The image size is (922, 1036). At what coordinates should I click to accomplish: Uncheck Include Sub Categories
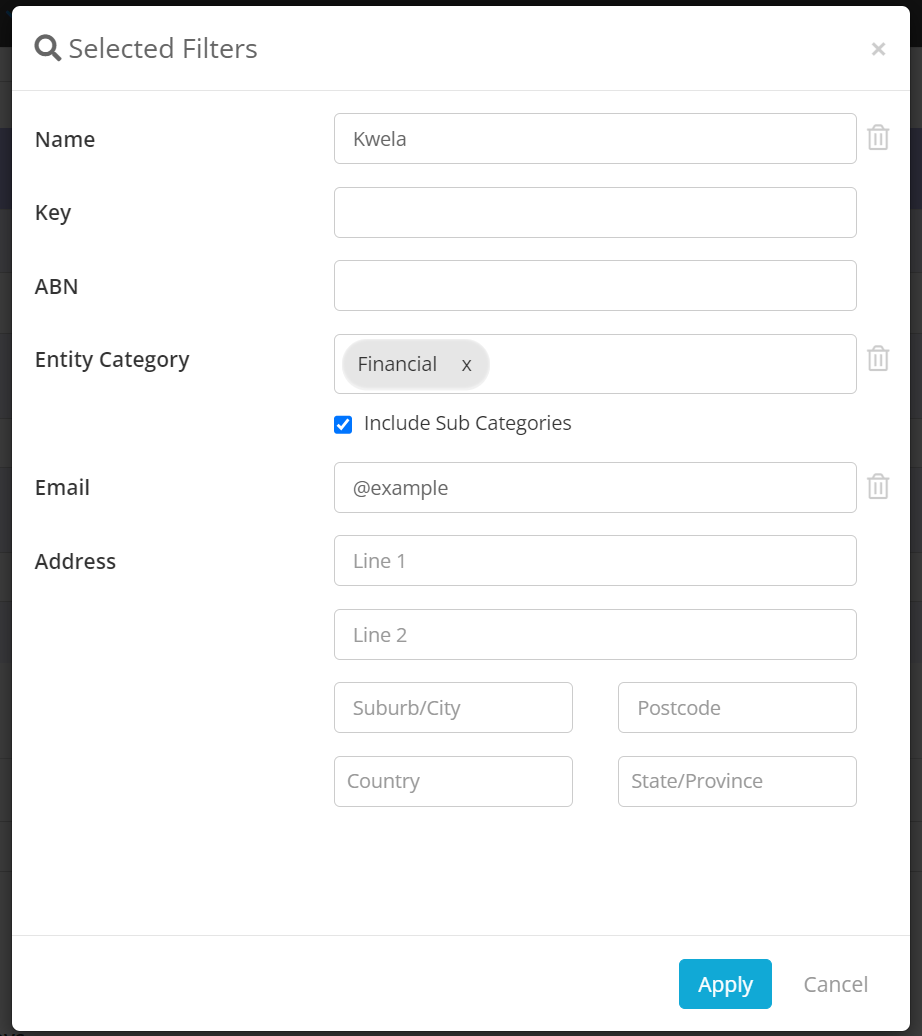tap(343, 424)
